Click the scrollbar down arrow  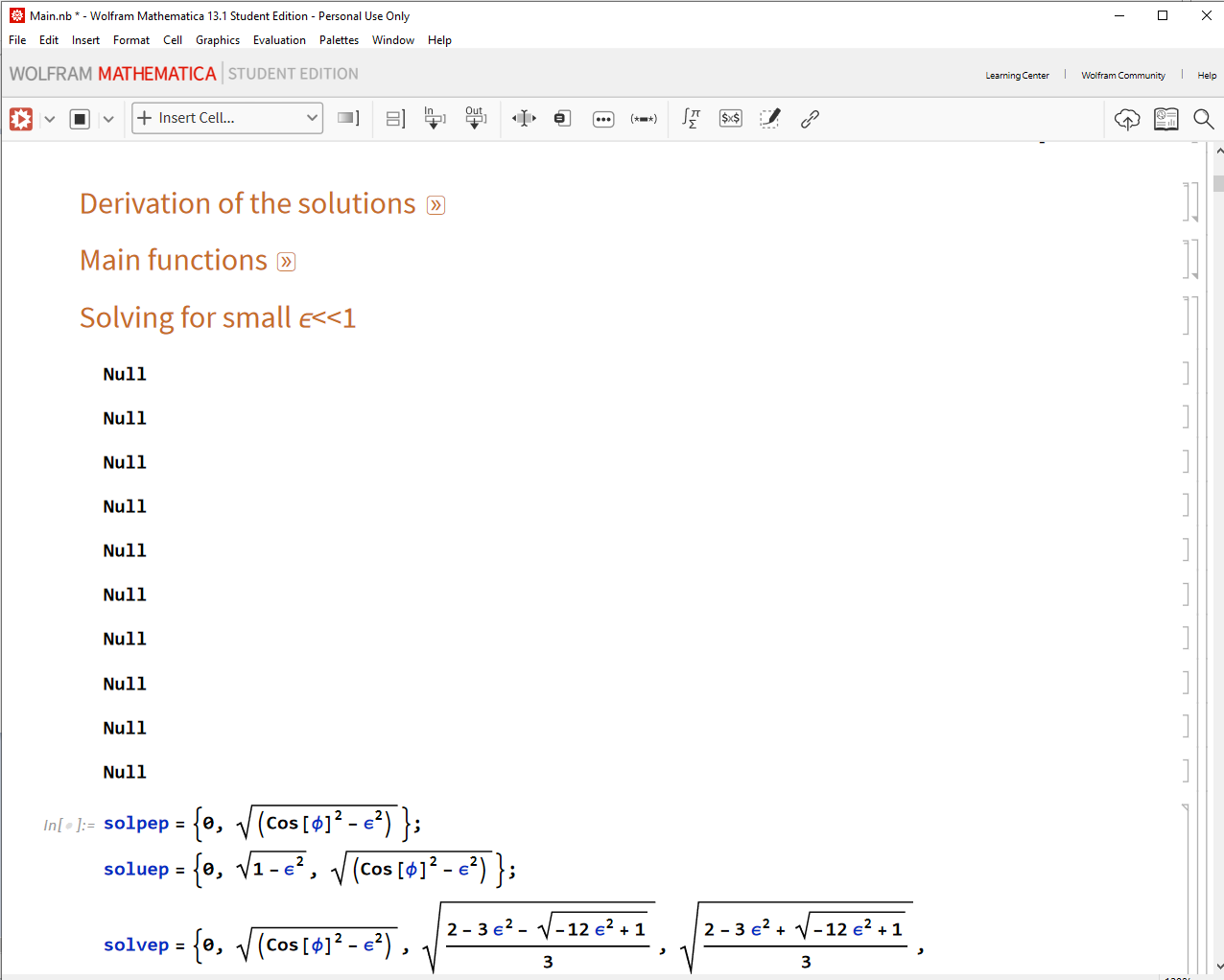click(1218, 967)
